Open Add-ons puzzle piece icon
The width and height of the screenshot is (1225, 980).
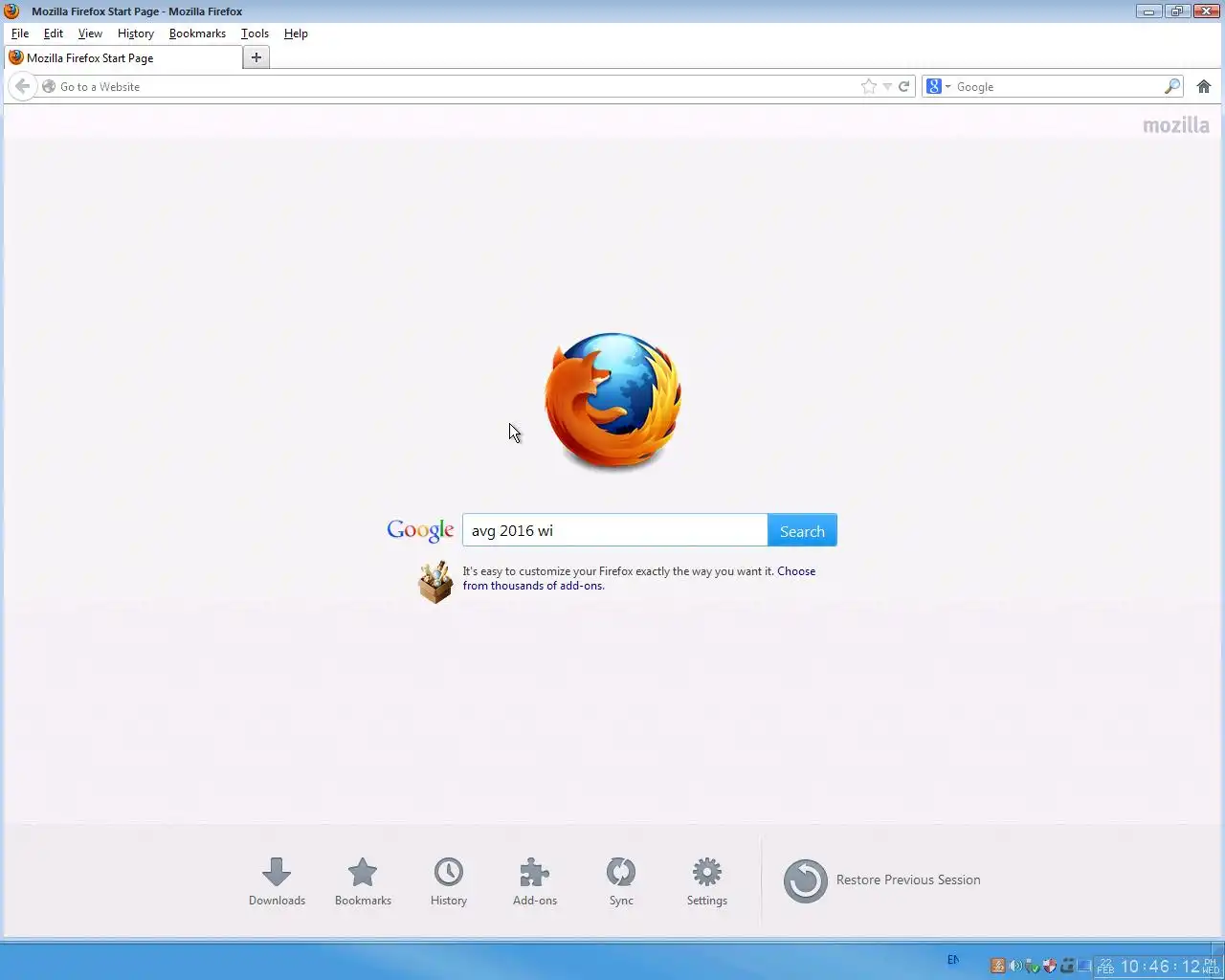pos(535,872)
